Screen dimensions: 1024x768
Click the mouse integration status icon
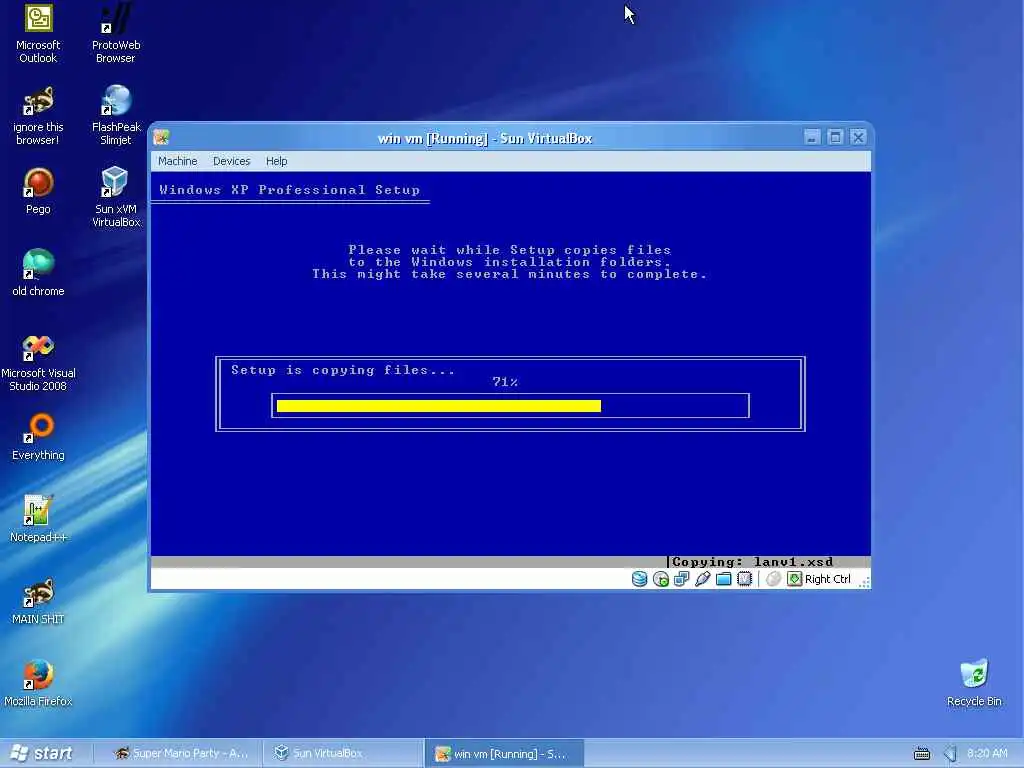tap(773, 579)
